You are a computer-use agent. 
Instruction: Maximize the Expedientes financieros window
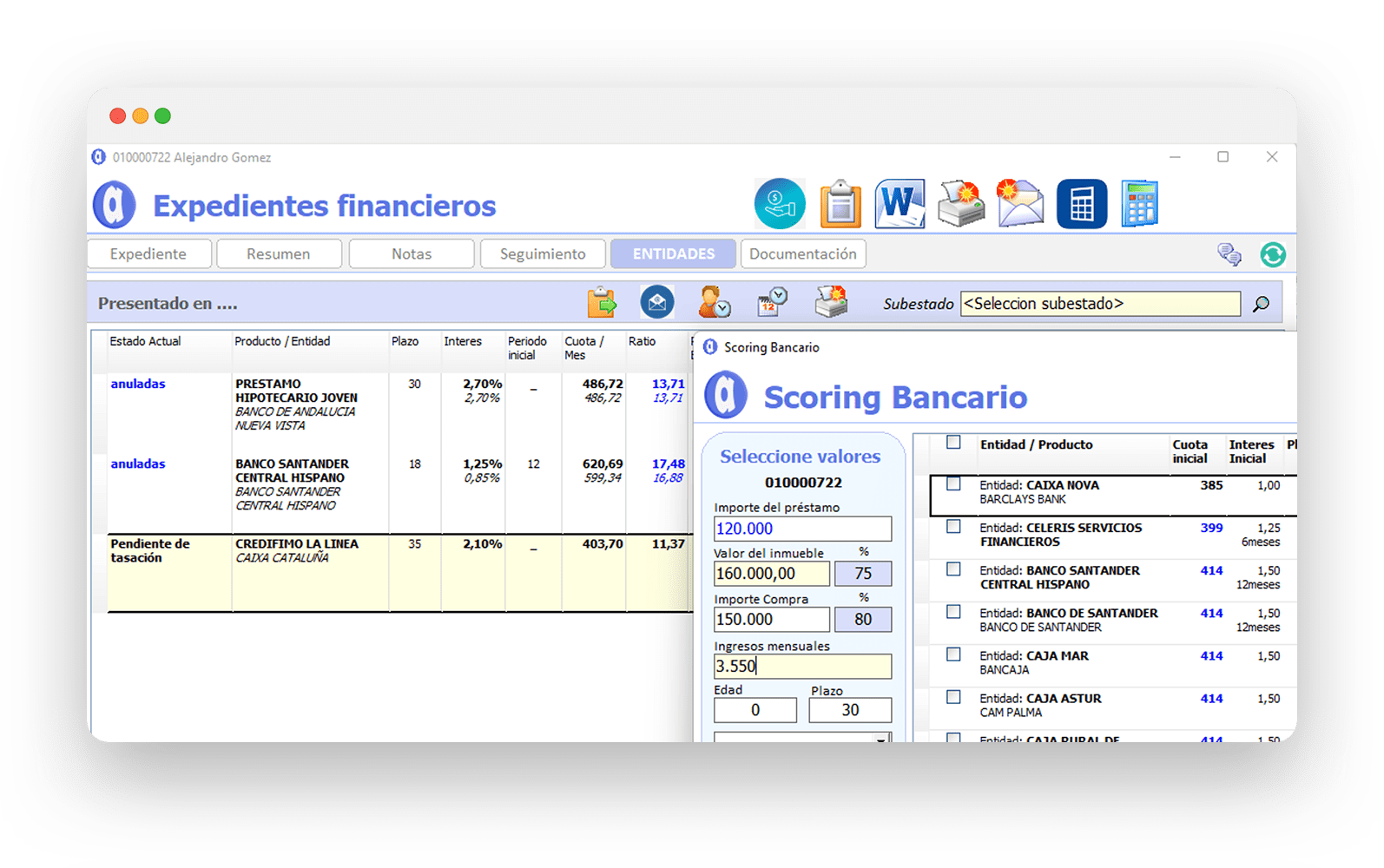(x=1223, y=157)
